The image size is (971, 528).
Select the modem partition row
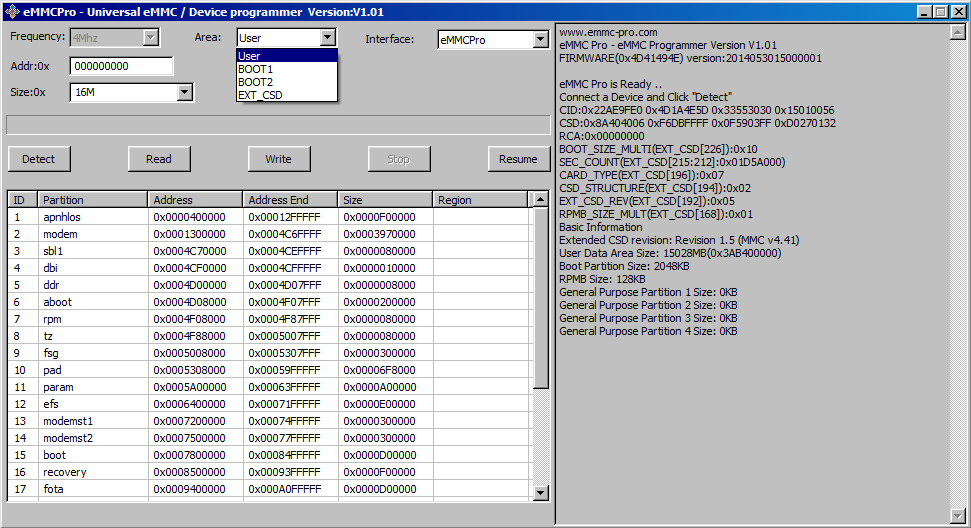(269, 234)
